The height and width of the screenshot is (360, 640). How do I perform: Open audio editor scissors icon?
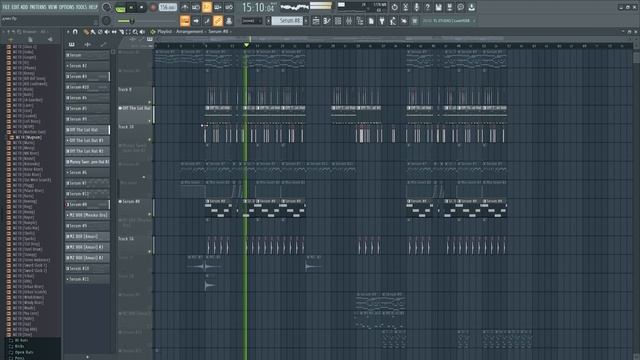[405, 7]
